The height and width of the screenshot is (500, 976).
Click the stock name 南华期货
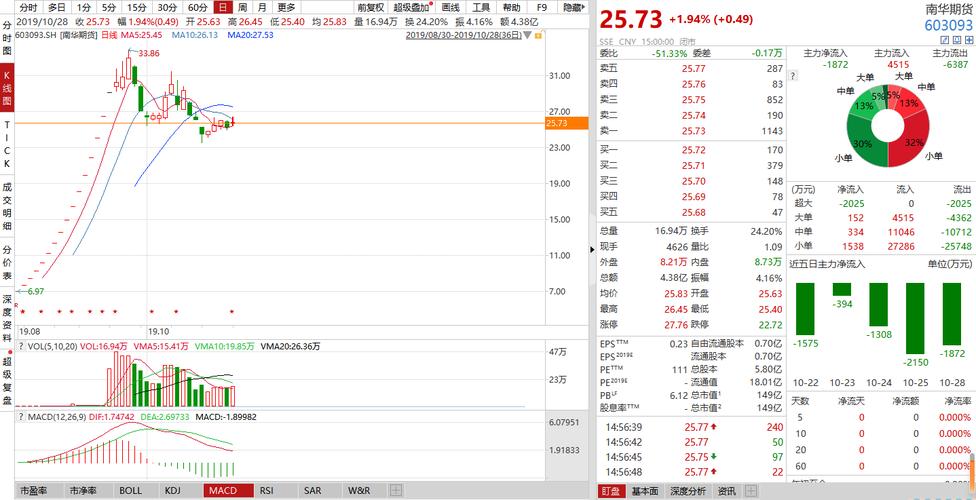pyautogui.click(x=948, y=8)
